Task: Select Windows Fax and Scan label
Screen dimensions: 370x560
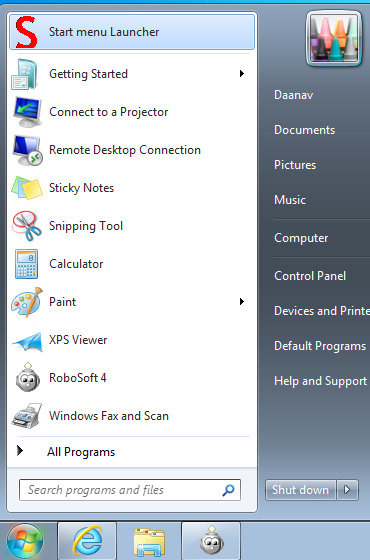Action: pos(109,416)
